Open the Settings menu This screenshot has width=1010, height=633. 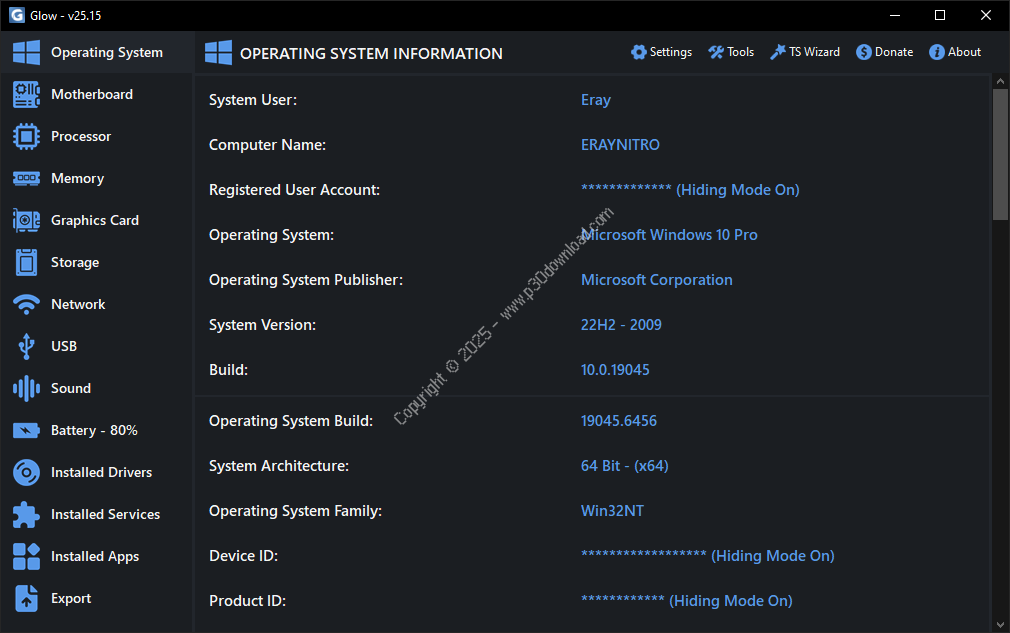tap(661, 52)
